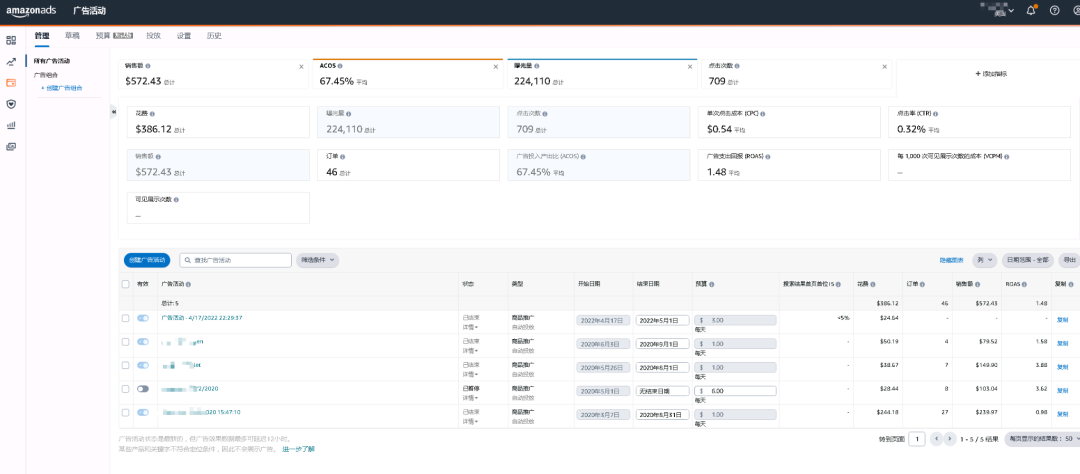Click the 进一步了解 link below the table
The height and width of the screenshot is (474, 1080).
pyautogui.click(x=298, y=449)
